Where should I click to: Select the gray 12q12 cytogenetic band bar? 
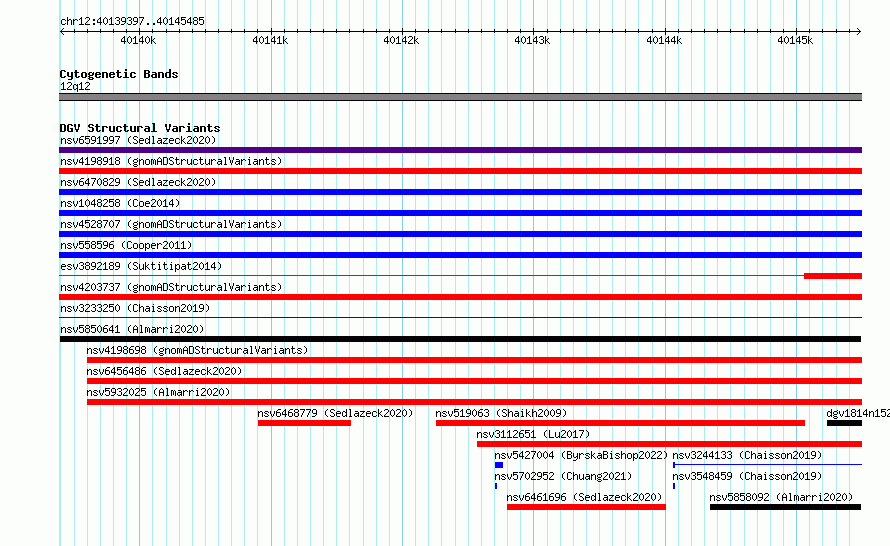(460, 97)
